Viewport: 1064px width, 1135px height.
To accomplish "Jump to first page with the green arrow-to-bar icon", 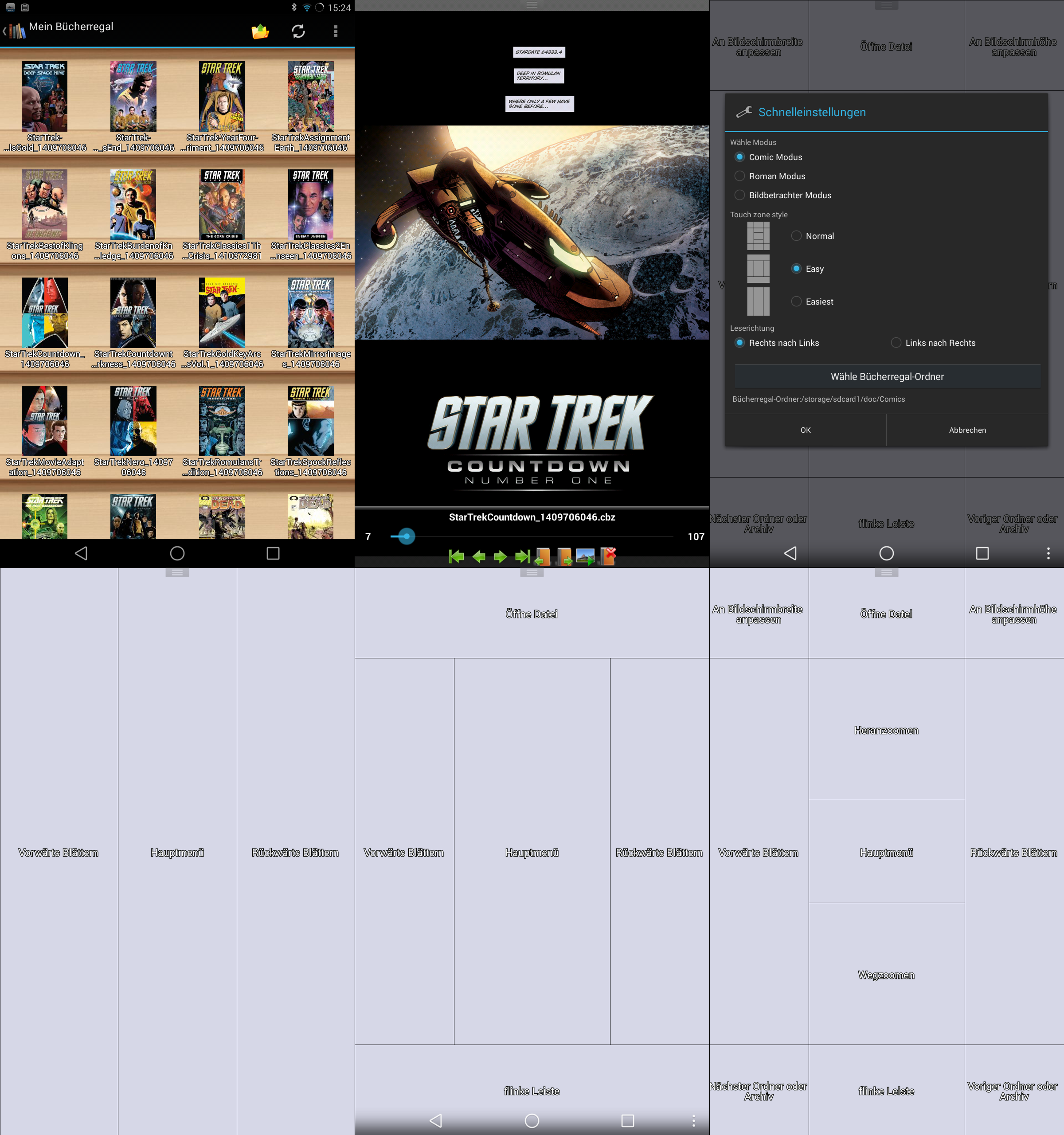I will coord(457,556).
